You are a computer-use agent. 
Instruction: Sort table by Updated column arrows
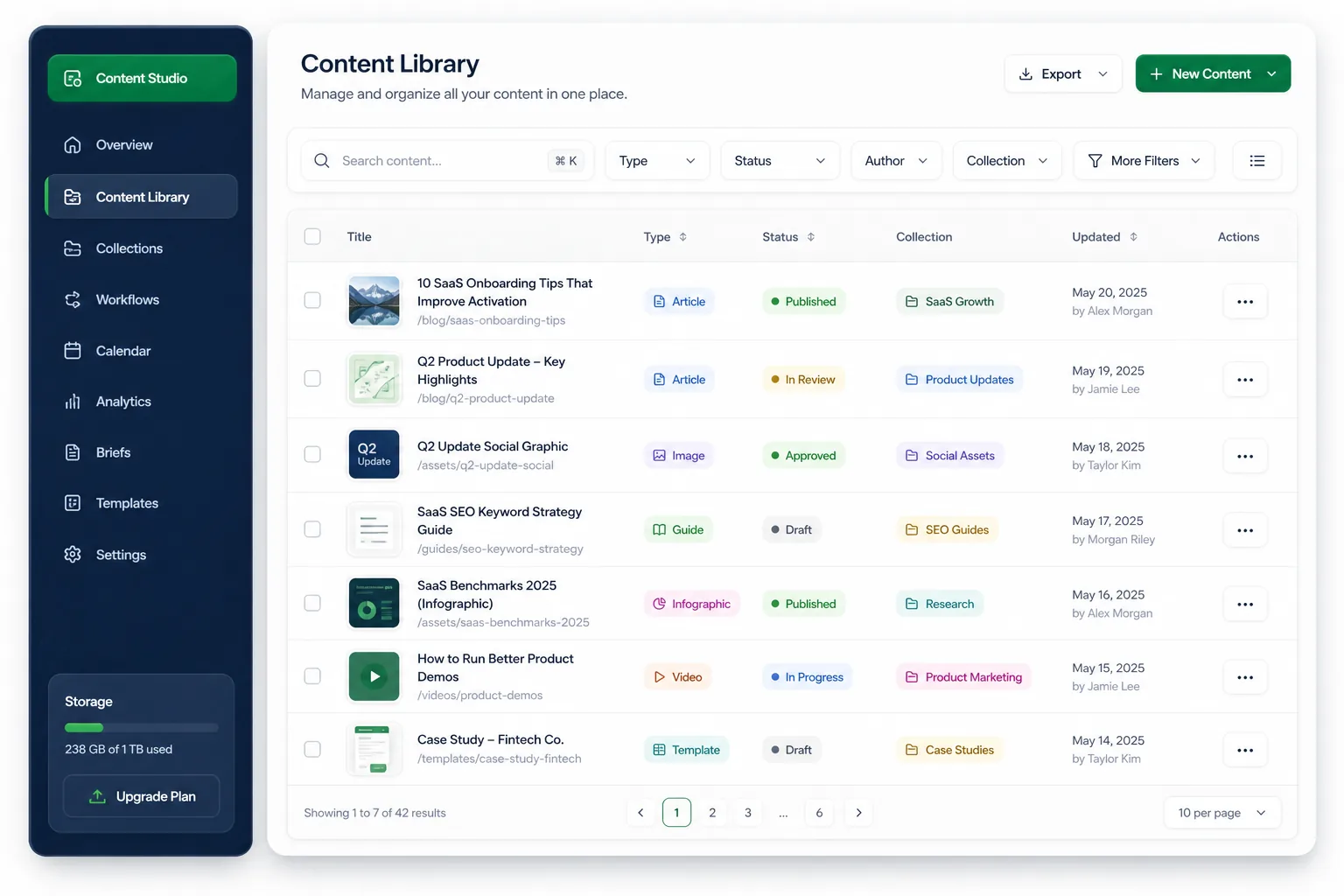click(x=1133, y=237)
